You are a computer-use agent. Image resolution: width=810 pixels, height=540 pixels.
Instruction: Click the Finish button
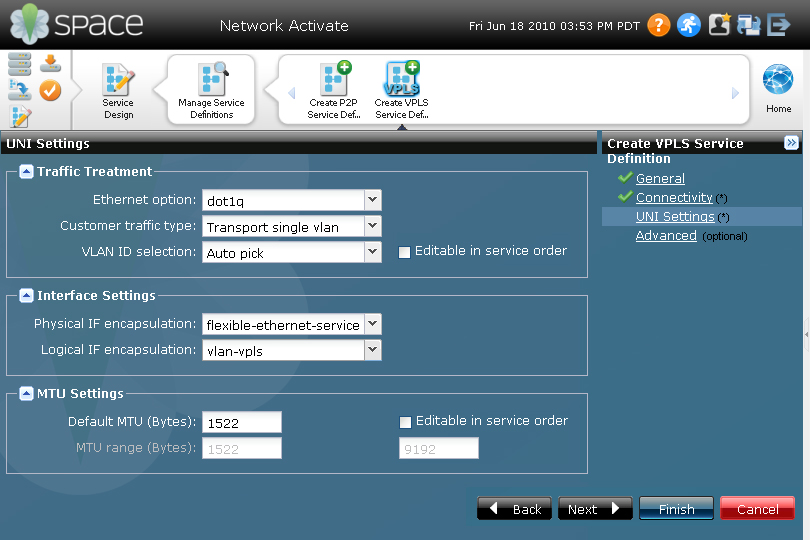pyautogui.click(x=676, y=508)
